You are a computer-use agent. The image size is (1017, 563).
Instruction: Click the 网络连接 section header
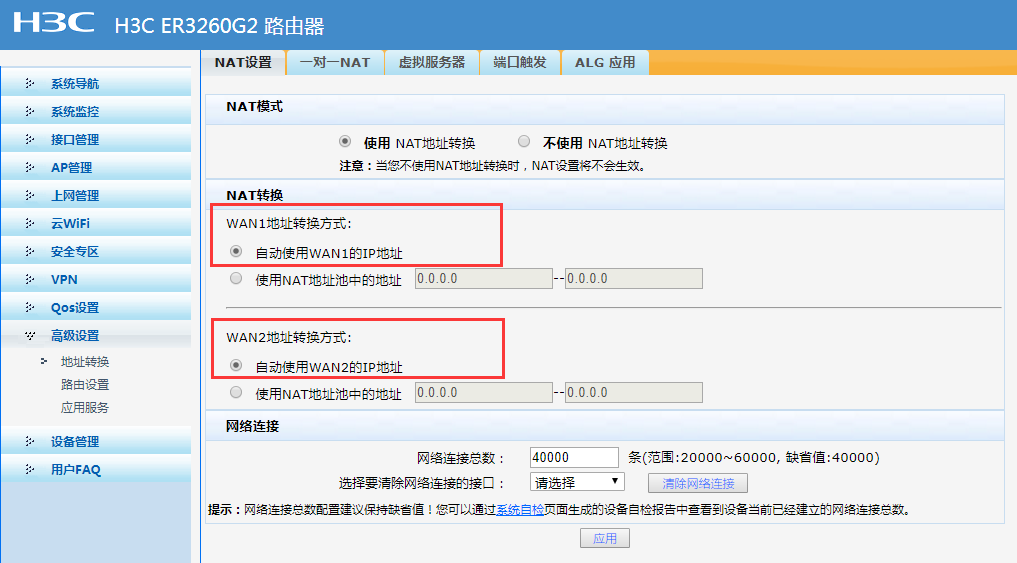tap(252, 426)
